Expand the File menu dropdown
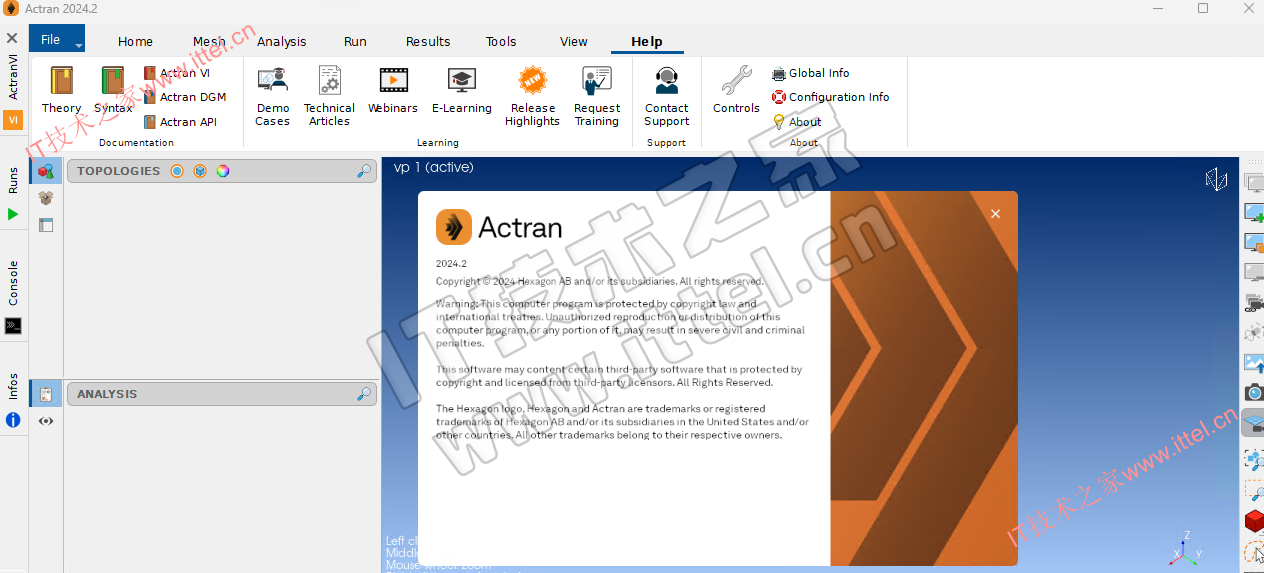 [x=57, y=40]
